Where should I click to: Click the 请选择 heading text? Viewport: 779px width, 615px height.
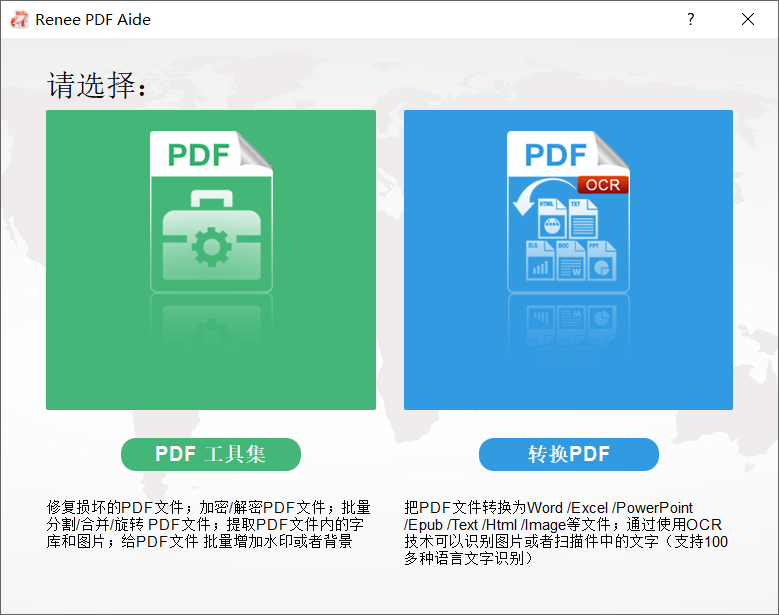97,85
